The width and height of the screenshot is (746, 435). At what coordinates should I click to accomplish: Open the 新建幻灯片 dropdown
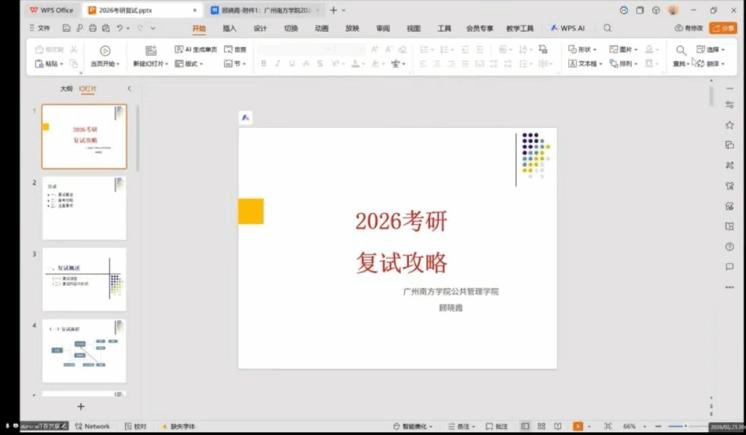click(x=151, y=64)
